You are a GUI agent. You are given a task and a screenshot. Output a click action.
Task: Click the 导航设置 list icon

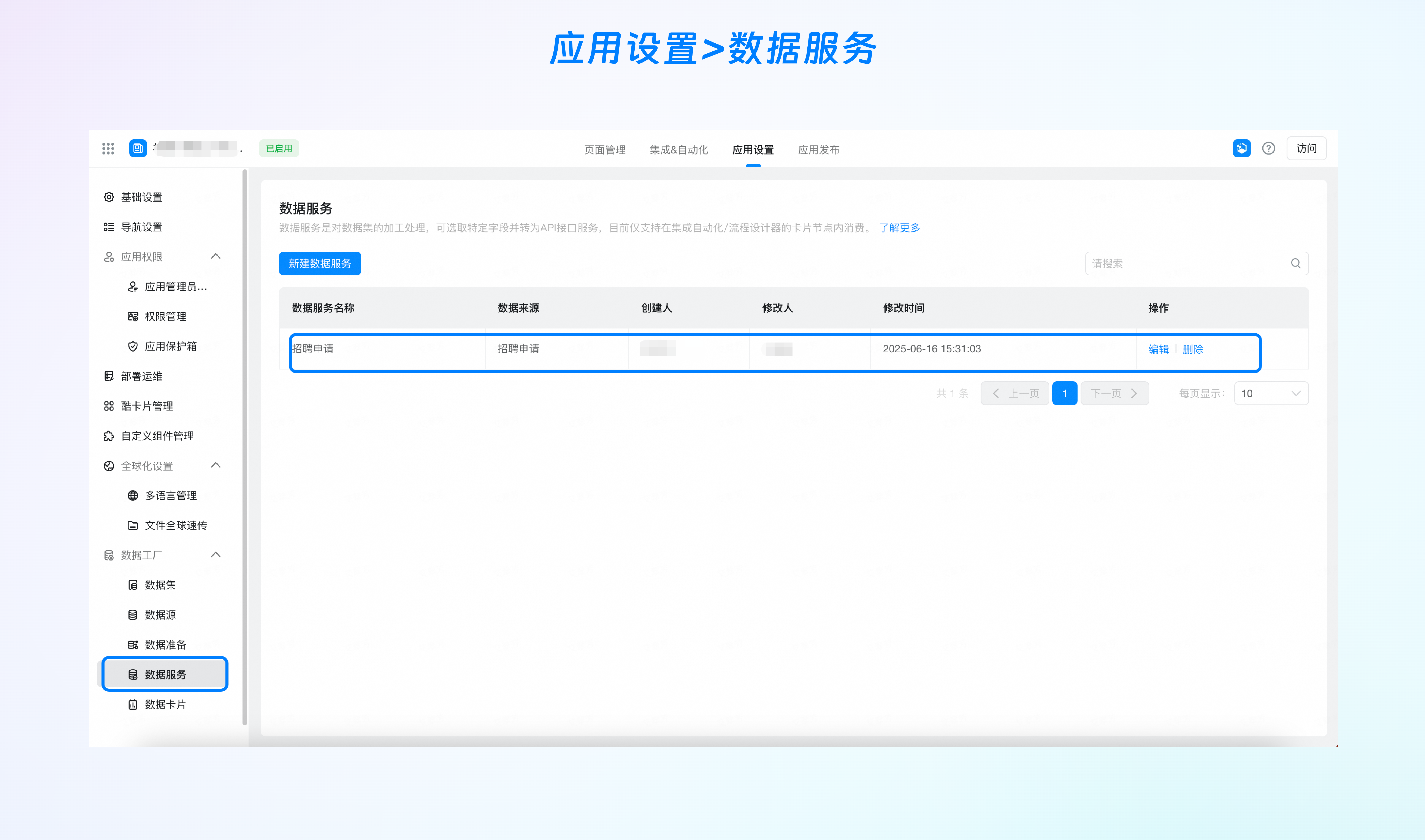109,227
